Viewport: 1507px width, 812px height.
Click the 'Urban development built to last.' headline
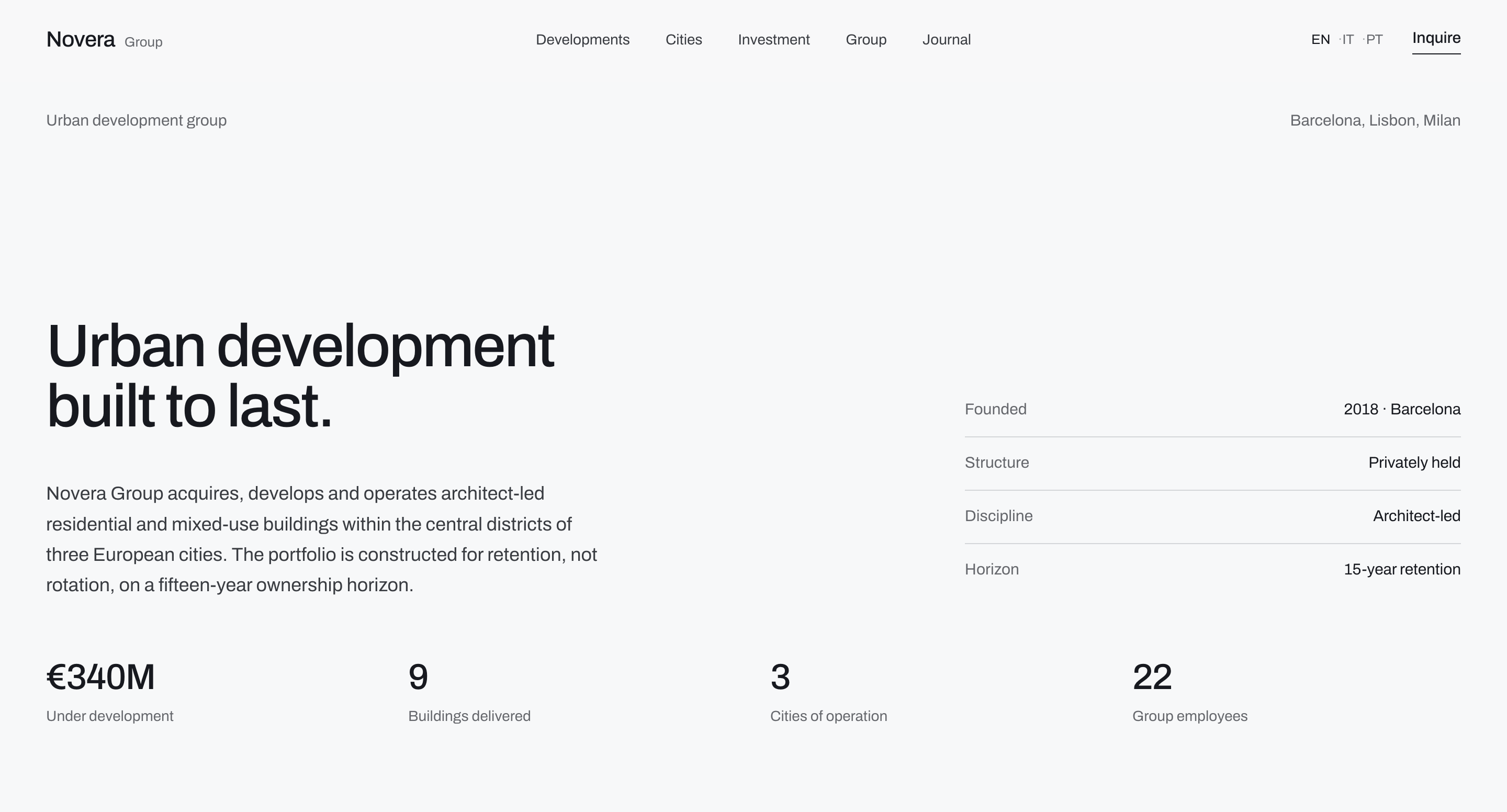[300, 376]
